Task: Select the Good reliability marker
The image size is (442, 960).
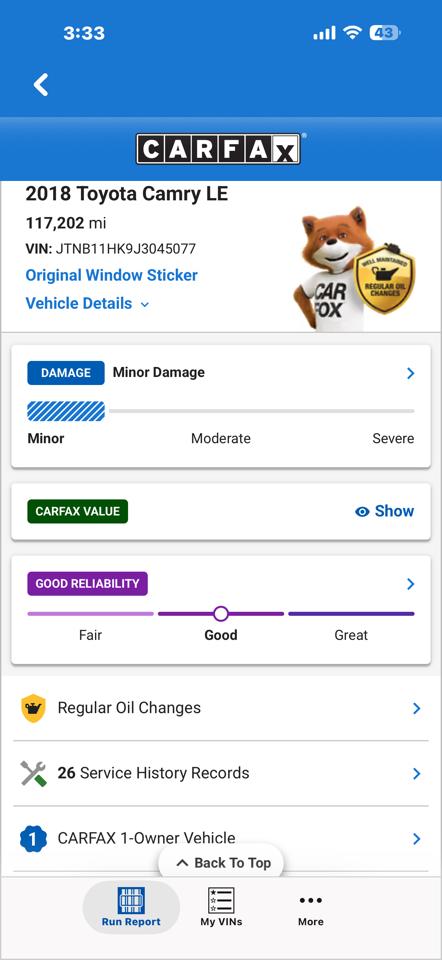Action: [x=221, y=613]
